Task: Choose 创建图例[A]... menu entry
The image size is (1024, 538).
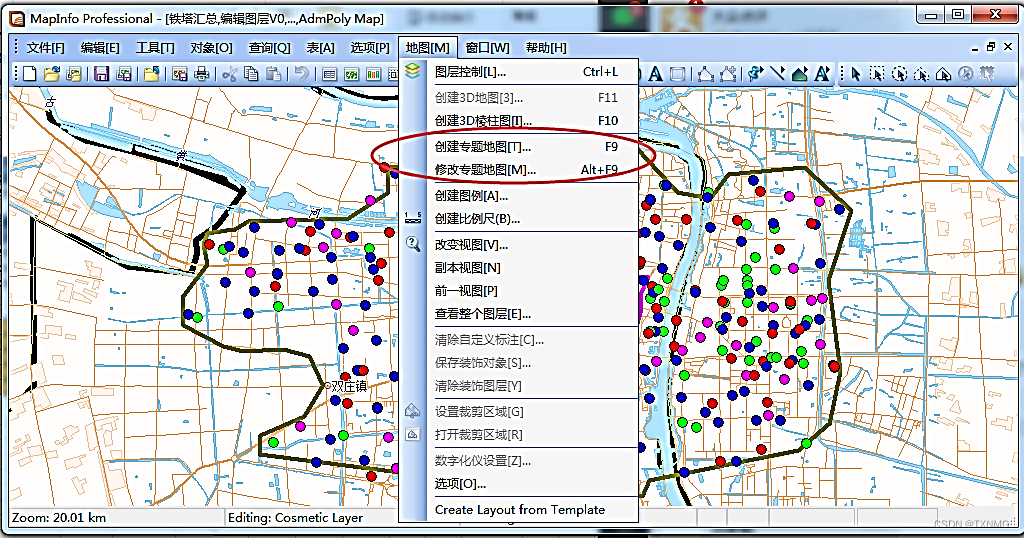Action: [519, 196]
